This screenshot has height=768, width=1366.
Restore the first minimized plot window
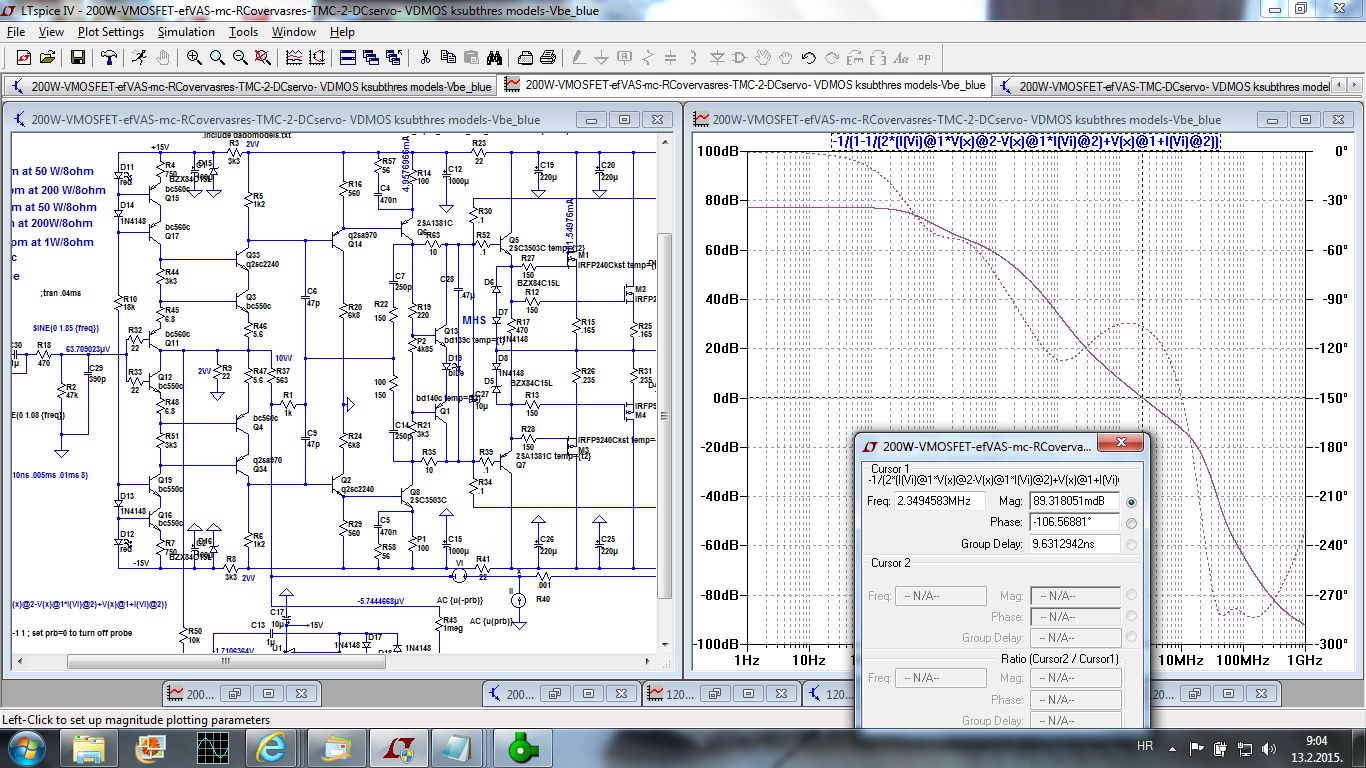click(235, 693)
